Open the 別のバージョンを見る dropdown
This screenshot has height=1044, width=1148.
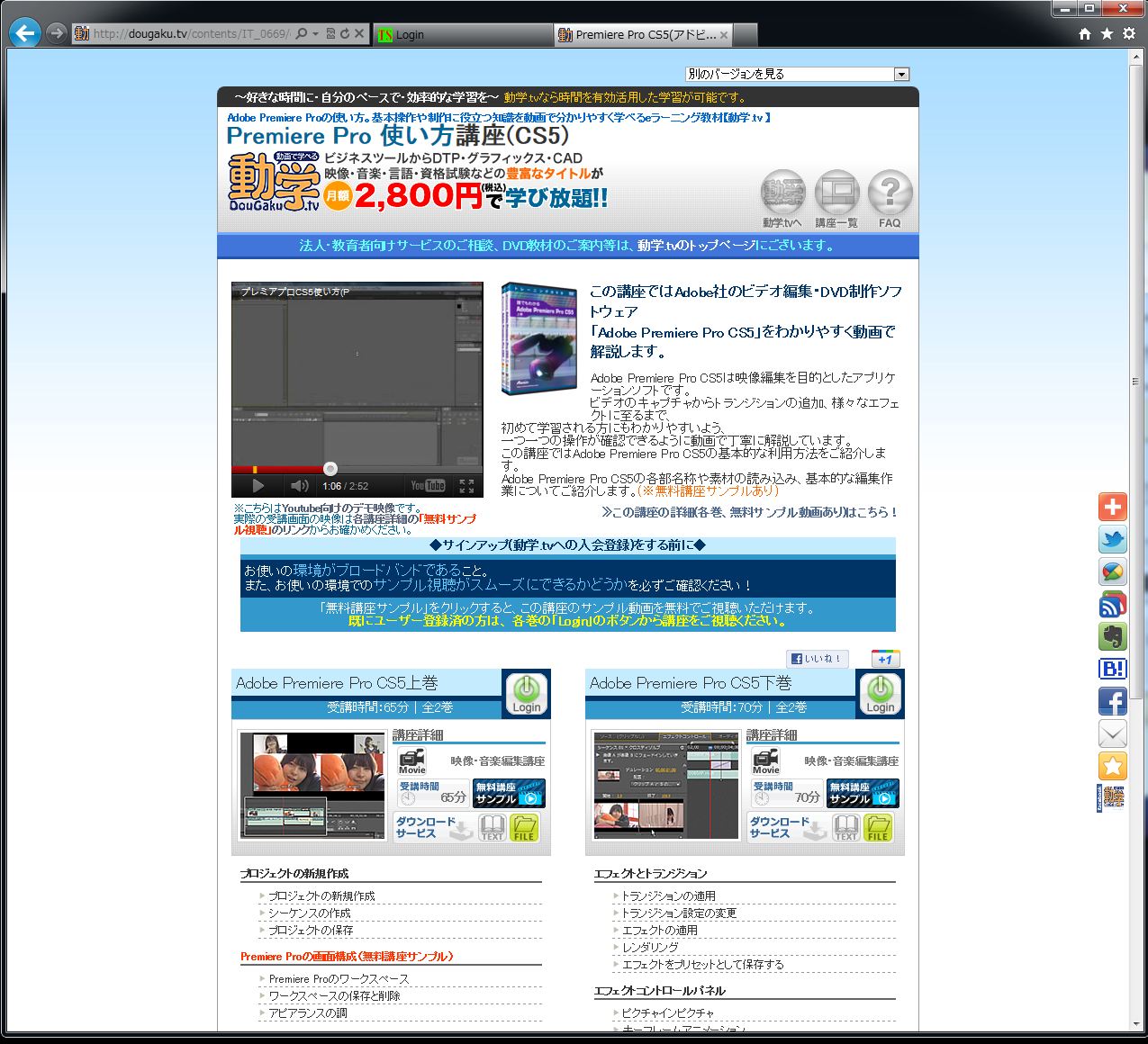click(797, 74)
